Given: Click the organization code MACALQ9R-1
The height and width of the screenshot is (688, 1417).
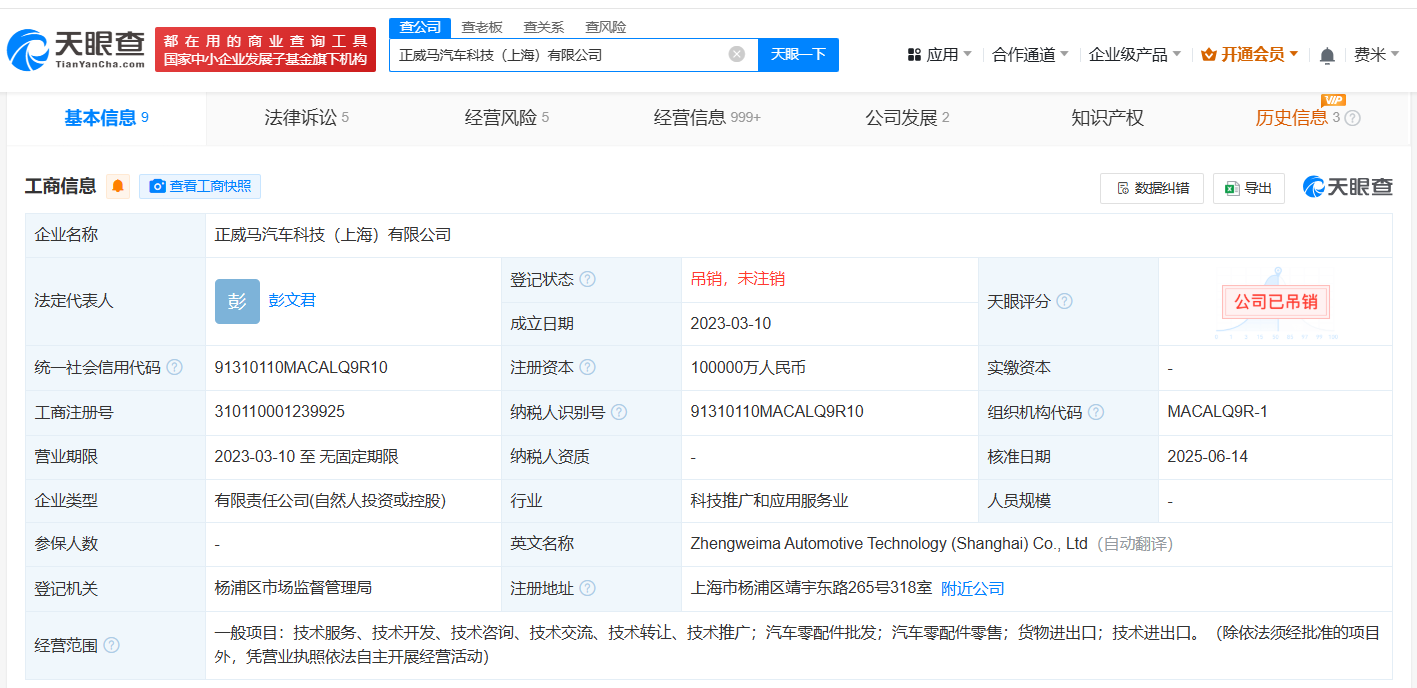Looking at the screenshot, I should pyautogui.click(x=1217, y=411).
